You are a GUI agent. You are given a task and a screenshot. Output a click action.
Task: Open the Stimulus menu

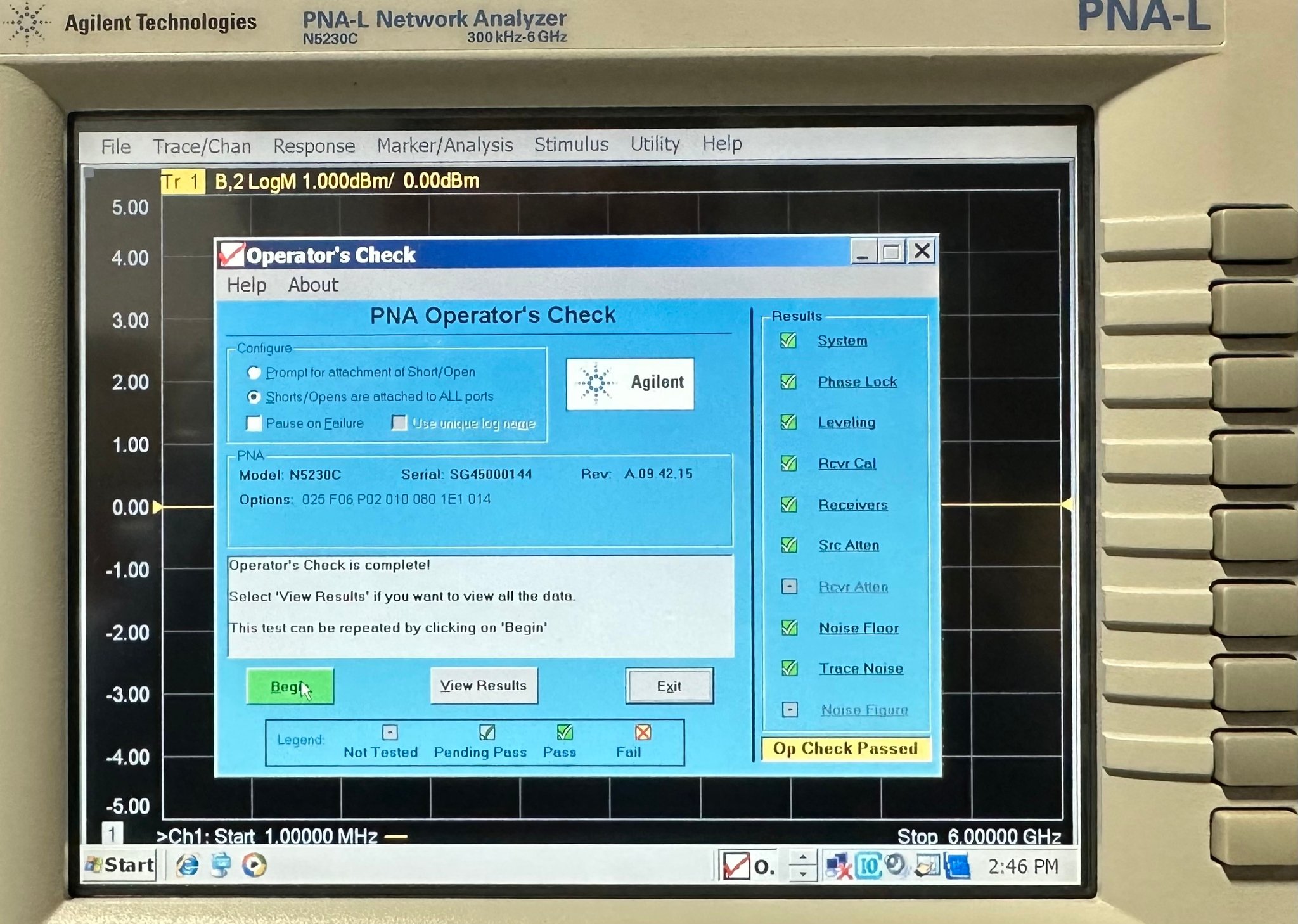tap(571, 144)
